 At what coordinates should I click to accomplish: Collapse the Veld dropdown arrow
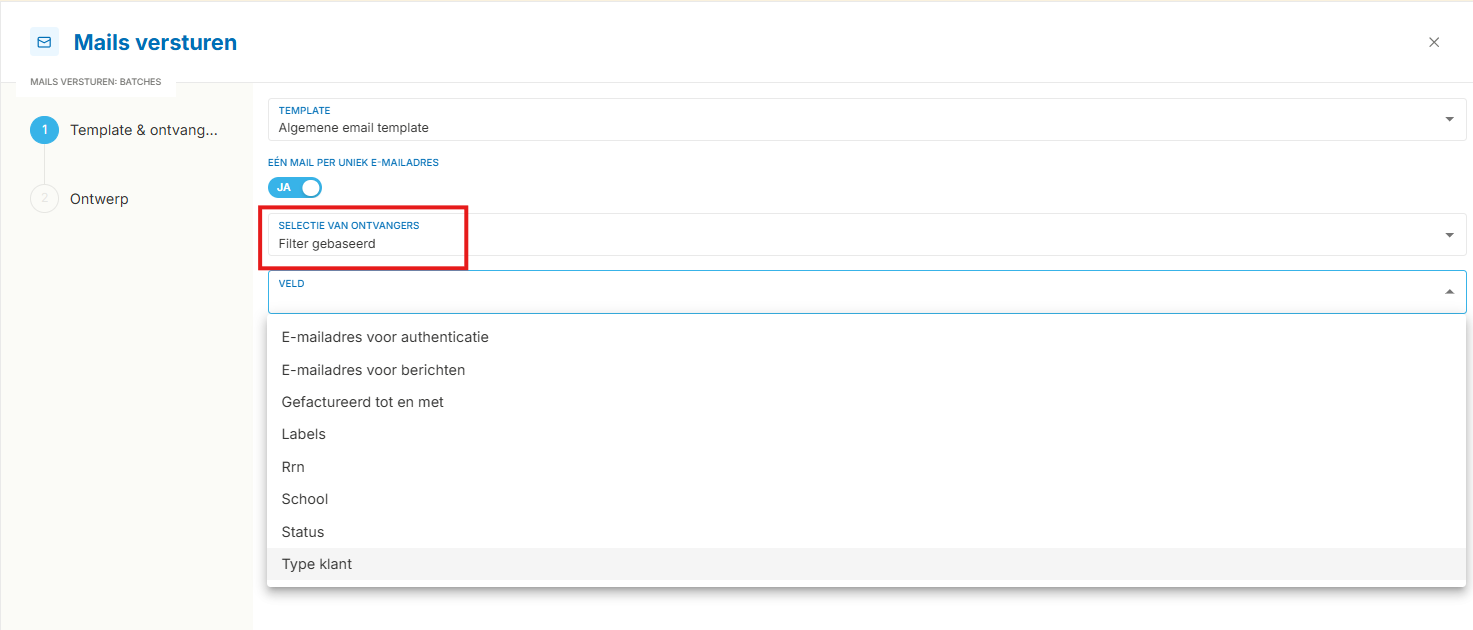(1449, 292)
